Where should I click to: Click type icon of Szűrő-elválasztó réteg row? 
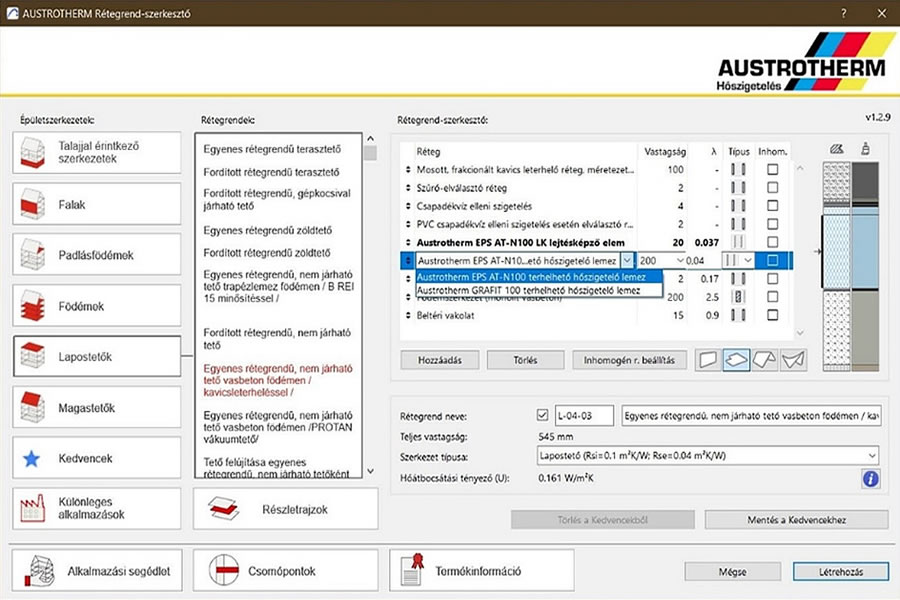(738, 188)
